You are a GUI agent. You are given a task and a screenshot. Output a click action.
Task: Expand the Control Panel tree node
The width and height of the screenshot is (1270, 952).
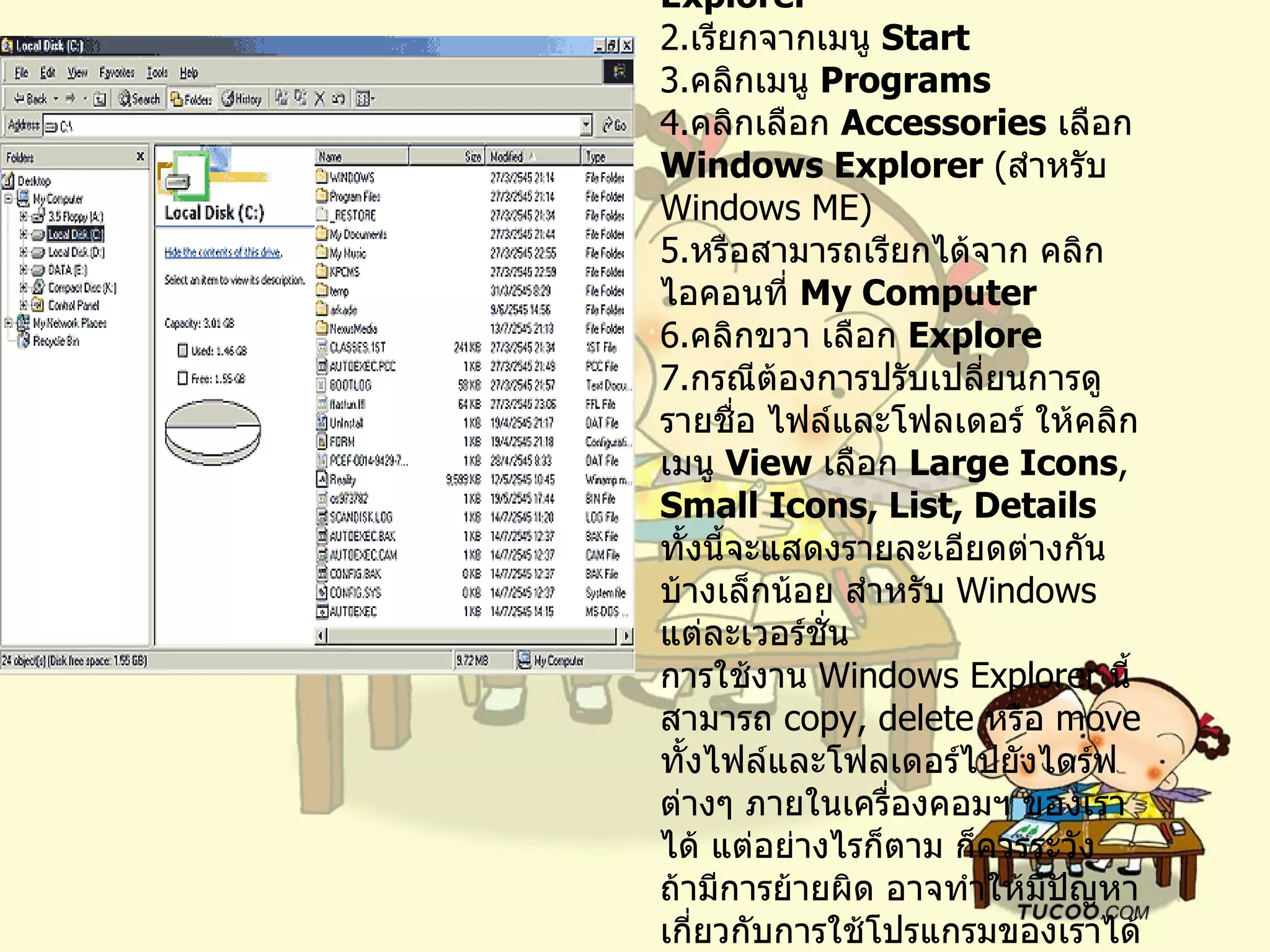point(24,305)
